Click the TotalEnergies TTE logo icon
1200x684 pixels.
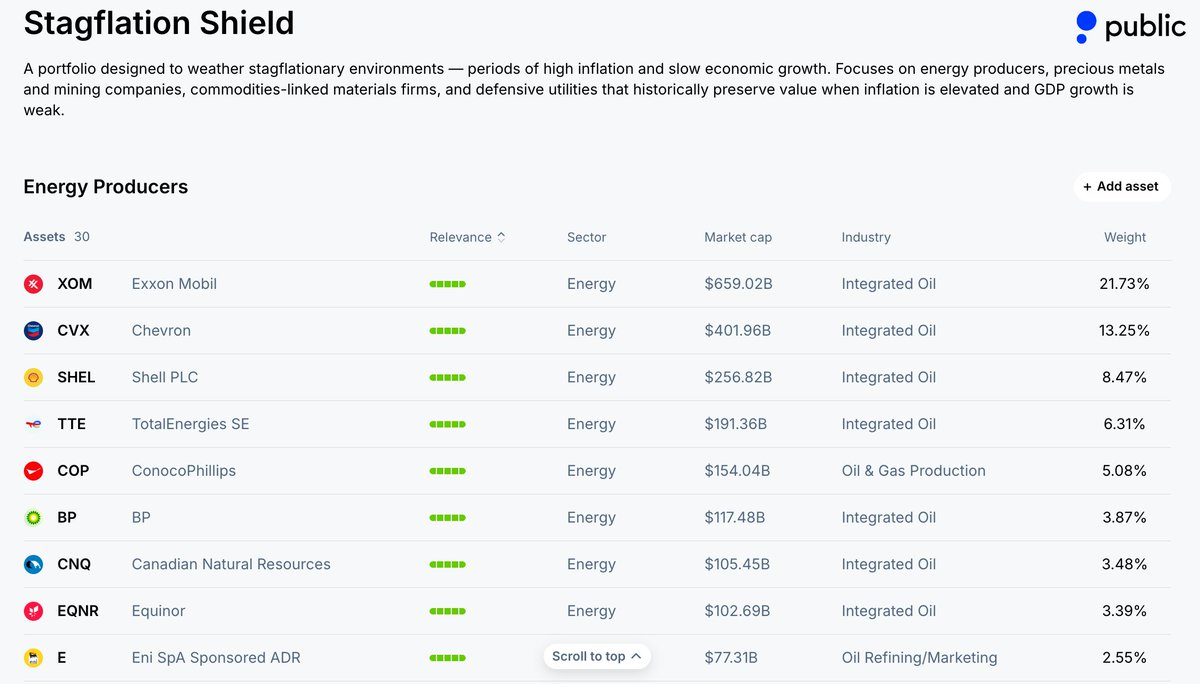tap(33, 424)
